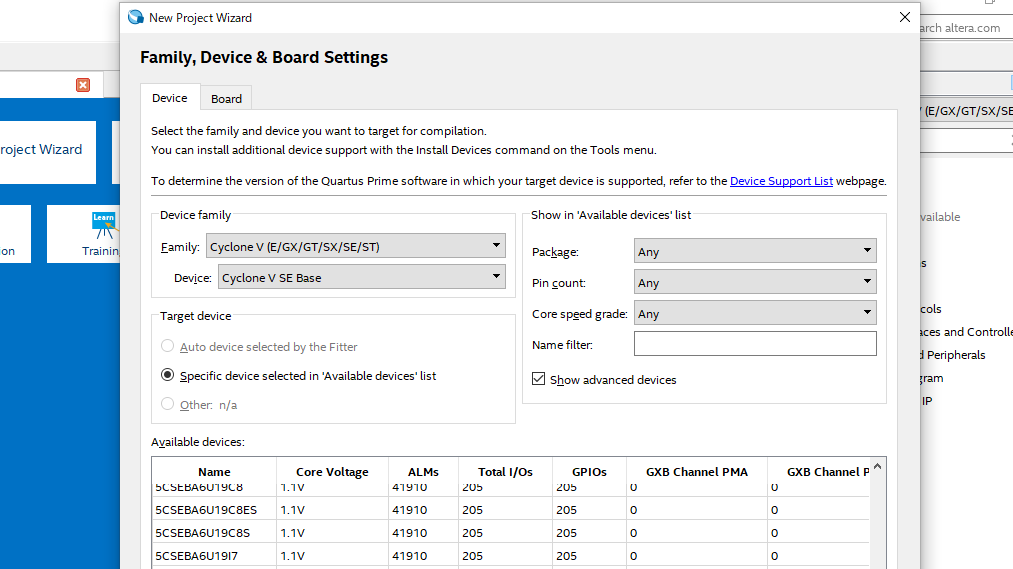Screen dimensions: 1013x569
Task: Switch to the Device tab
Action: coord(170,98)
